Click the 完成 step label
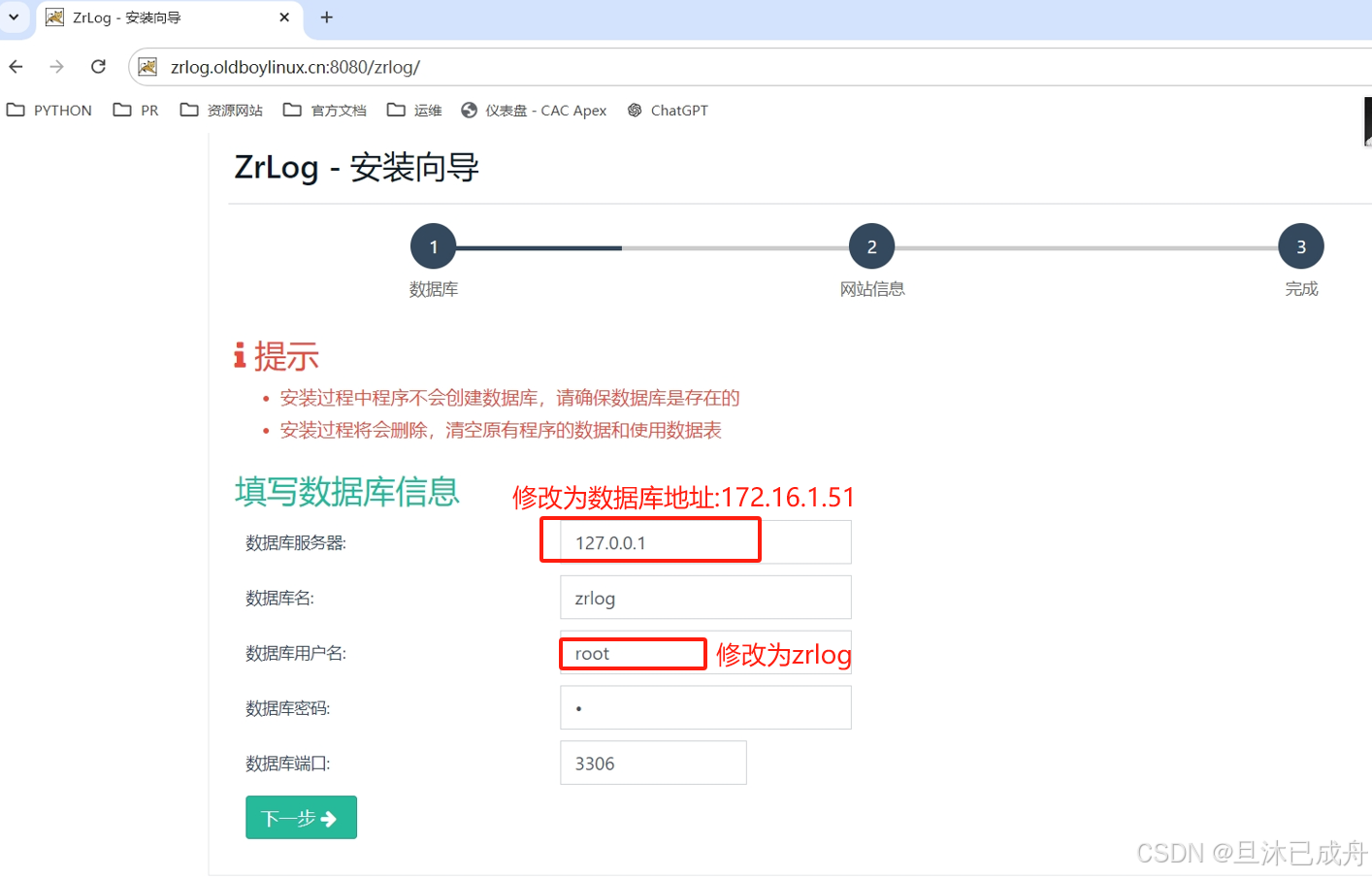This screenshot has height=878, width=1372. point(1301,289)
